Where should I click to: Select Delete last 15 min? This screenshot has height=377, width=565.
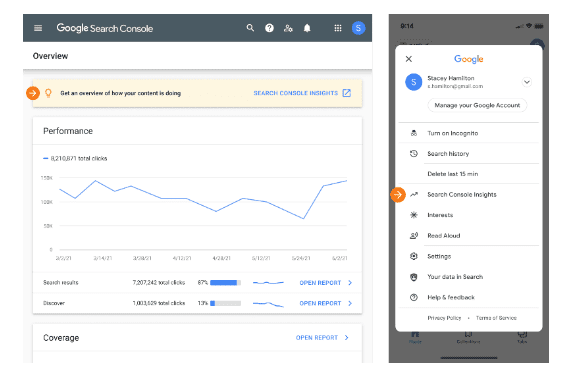coord(468,174)
